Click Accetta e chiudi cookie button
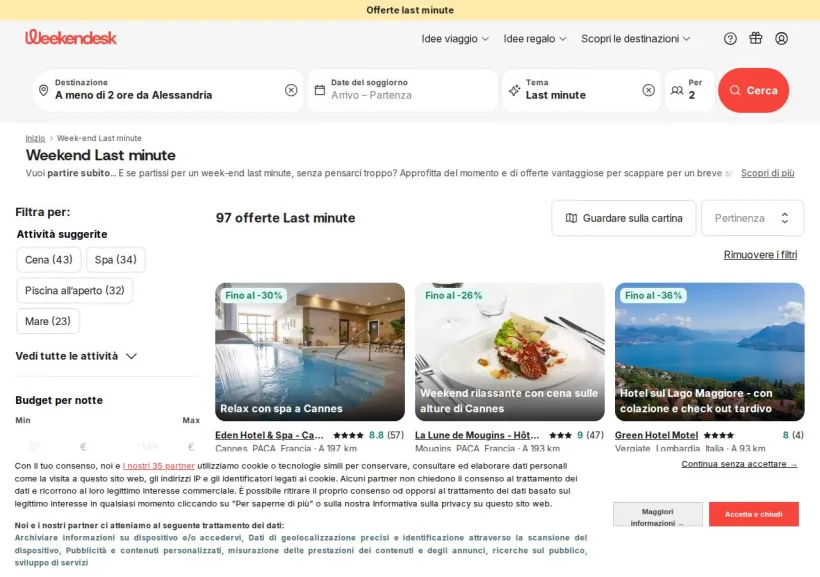This screenshot has height=577, width=820. (x=754, y=514)
